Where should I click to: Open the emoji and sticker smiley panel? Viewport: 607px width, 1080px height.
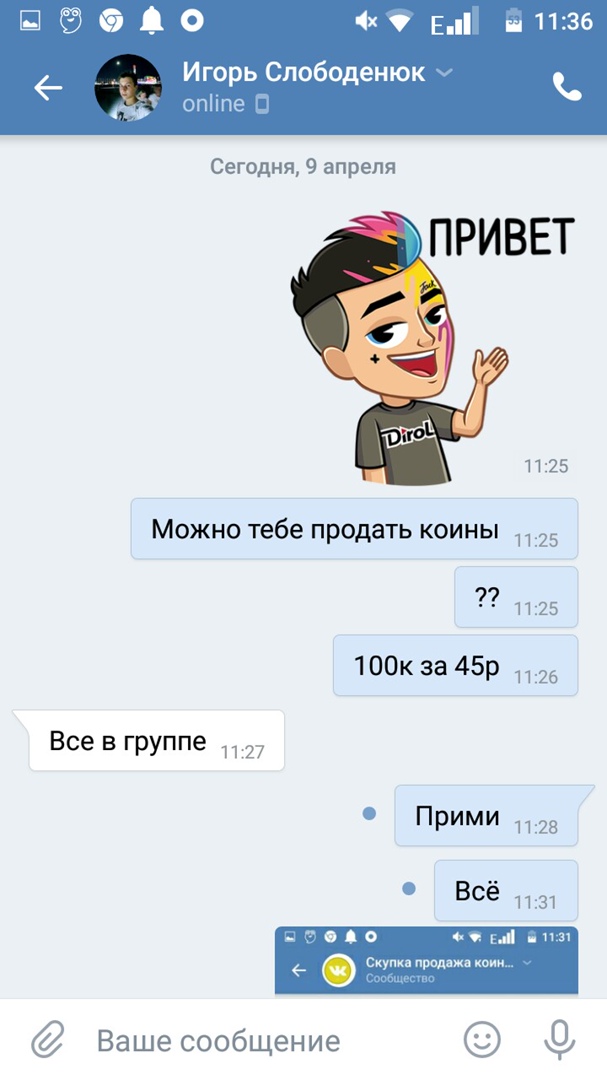coord(482,1039)
